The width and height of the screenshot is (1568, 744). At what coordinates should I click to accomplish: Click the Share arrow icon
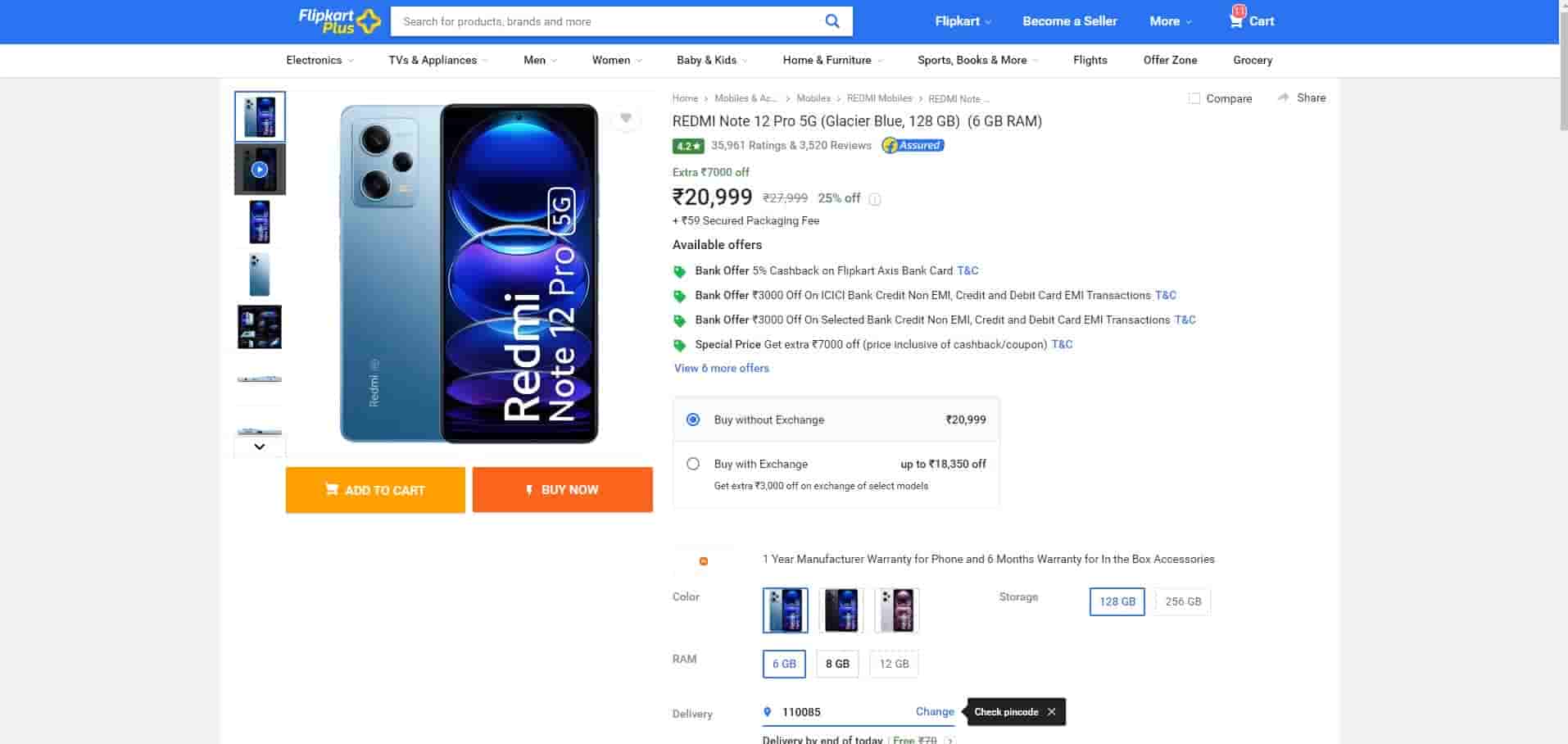1283,98
